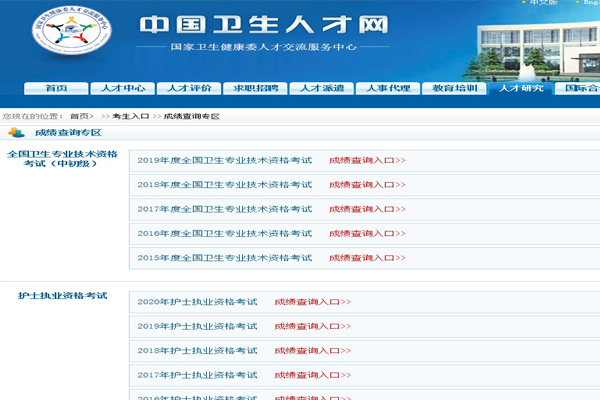
Task: Click text 2016年度全国卫生专业技术资格考试
Action: coord(225,233)
